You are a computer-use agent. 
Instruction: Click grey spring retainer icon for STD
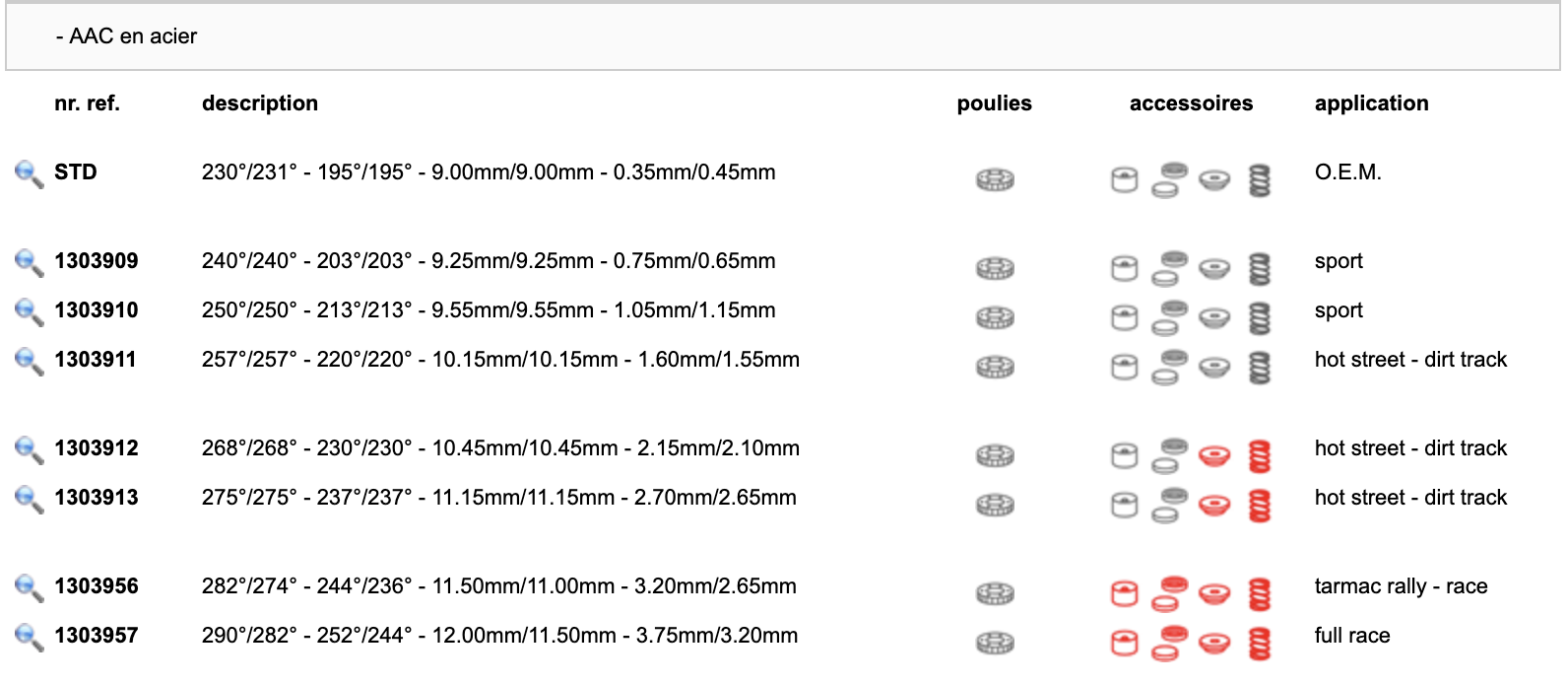(x=1214, y=179)
